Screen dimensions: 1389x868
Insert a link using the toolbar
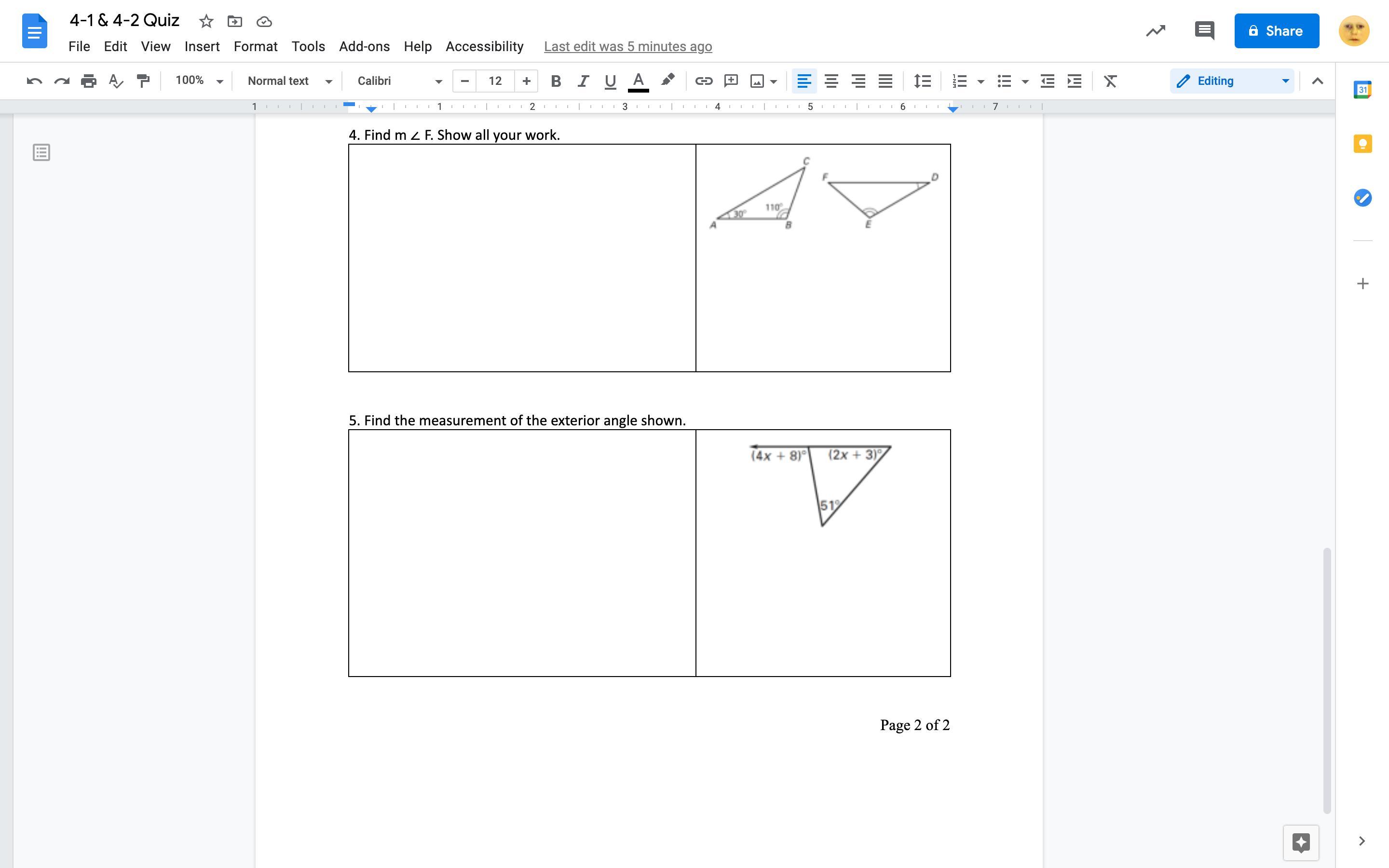(703, 81)
